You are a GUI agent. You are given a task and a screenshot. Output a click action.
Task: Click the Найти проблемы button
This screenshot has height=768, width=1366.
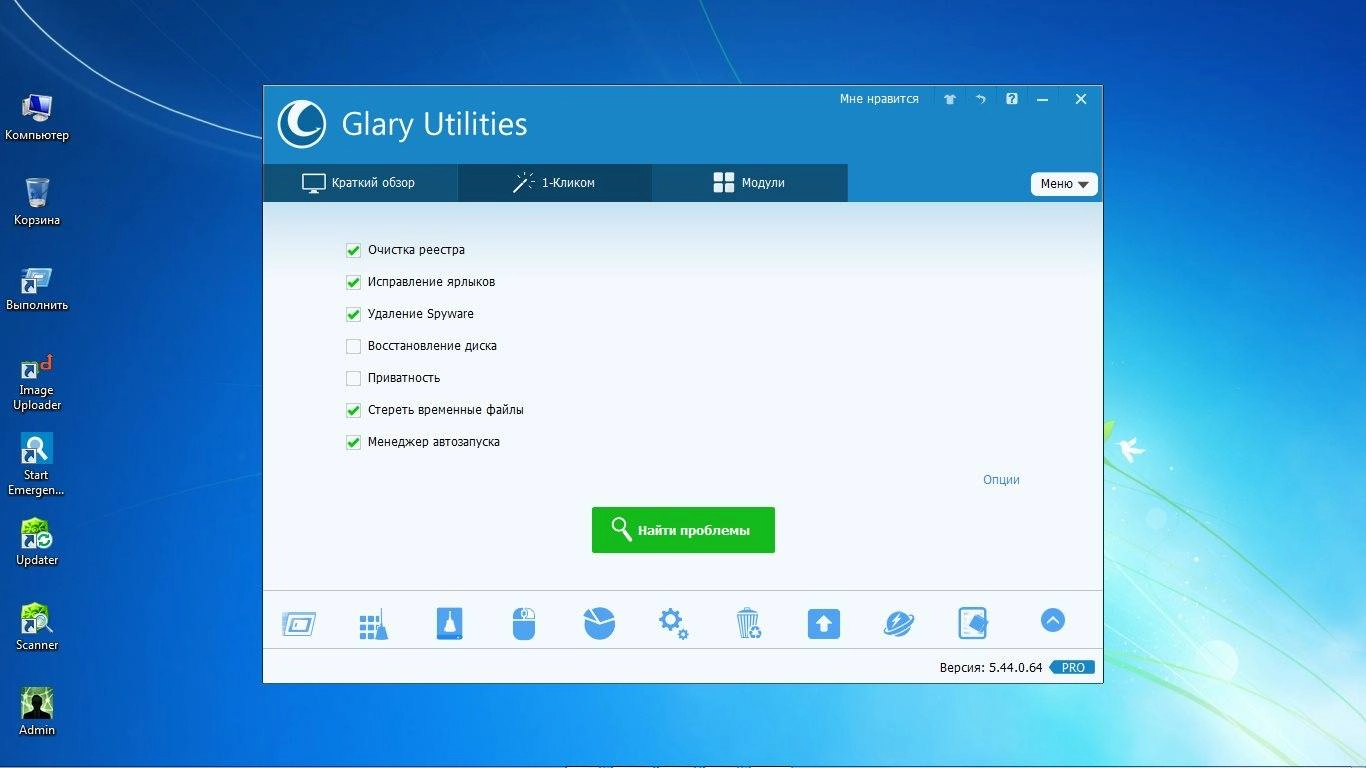(x=683, y=530)
